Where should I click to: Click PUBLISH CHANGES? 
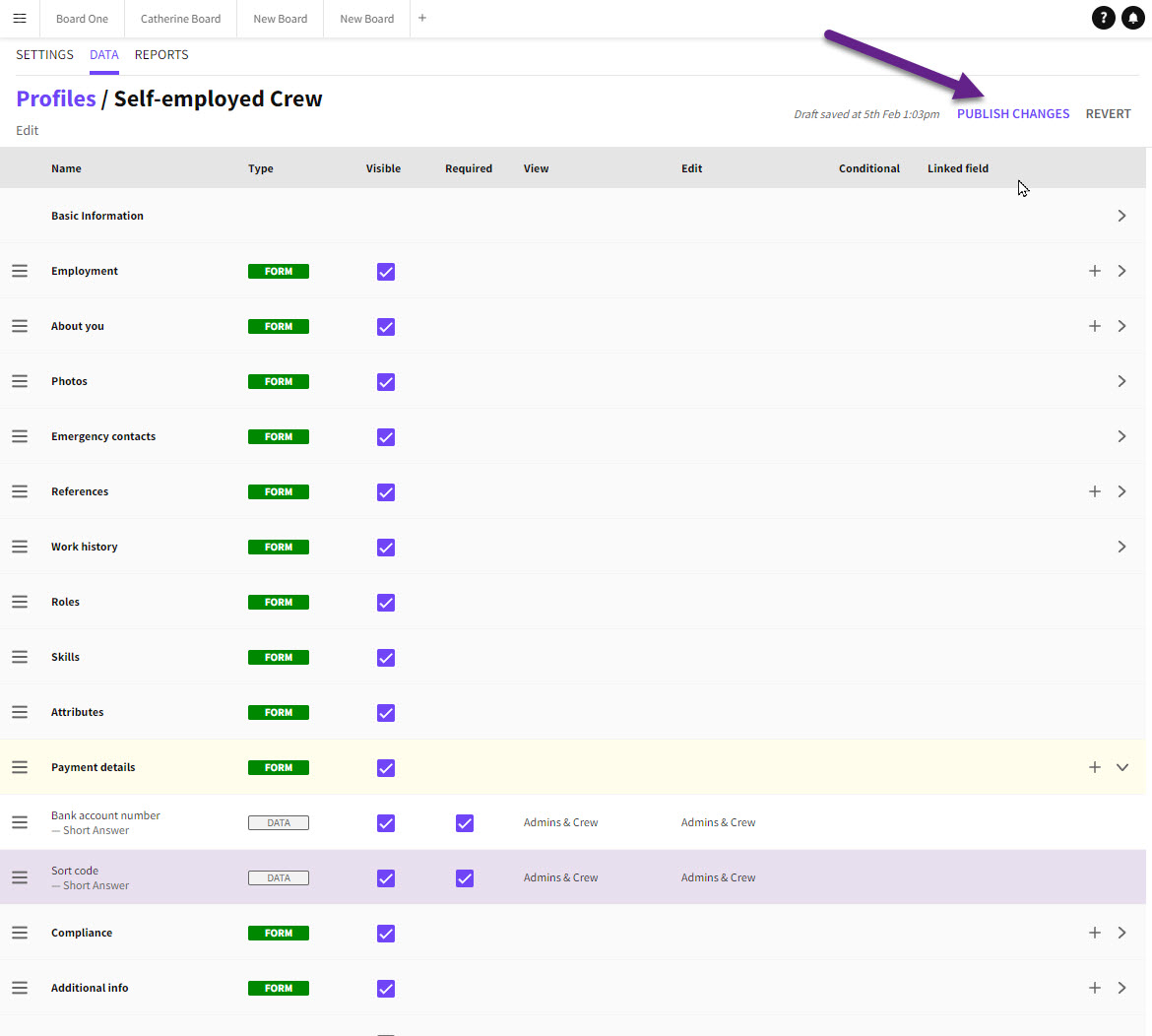coord(1013,114)
